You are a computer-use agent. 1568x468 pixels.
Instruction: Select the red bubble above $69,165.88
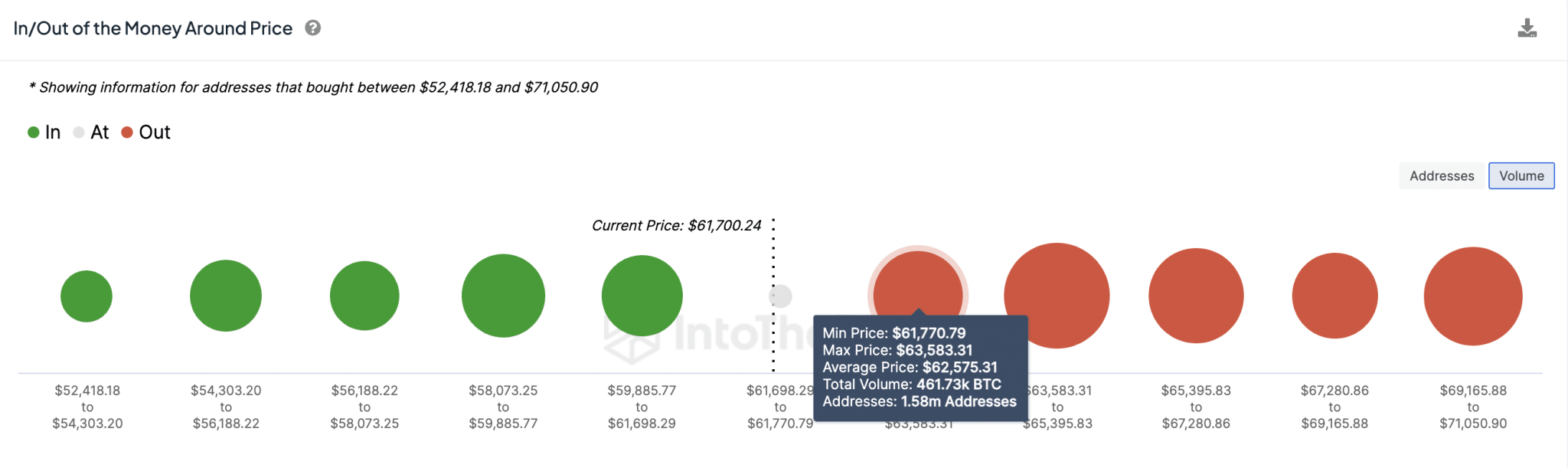point(1473,296)
